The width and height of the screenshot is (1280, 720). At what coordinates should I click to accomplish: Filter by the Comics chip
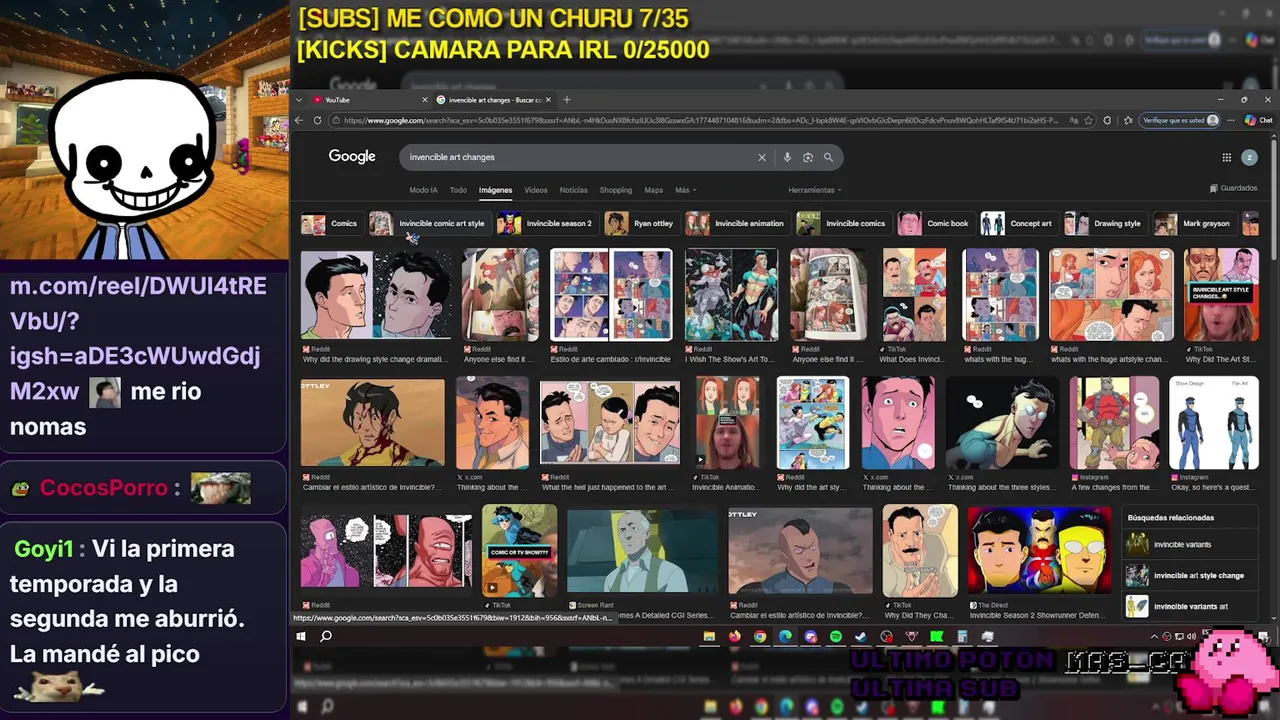[x=330, y=223]
